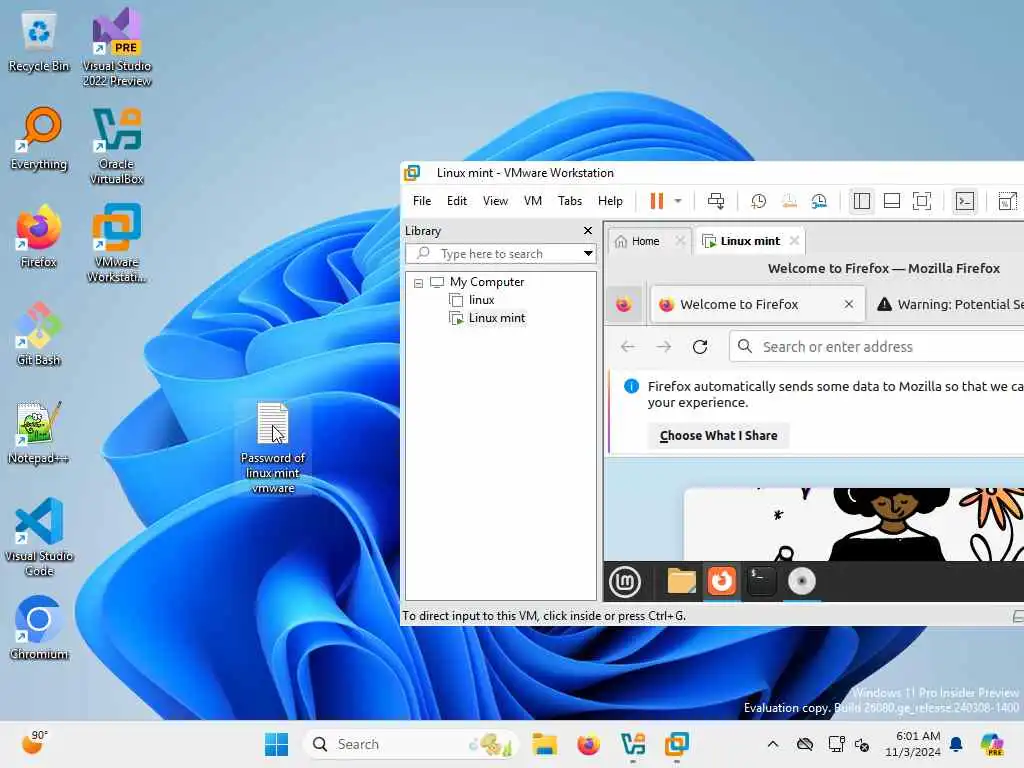Close the Library panel
Viewport: 1024px width, 768px height.
(588, 231)
